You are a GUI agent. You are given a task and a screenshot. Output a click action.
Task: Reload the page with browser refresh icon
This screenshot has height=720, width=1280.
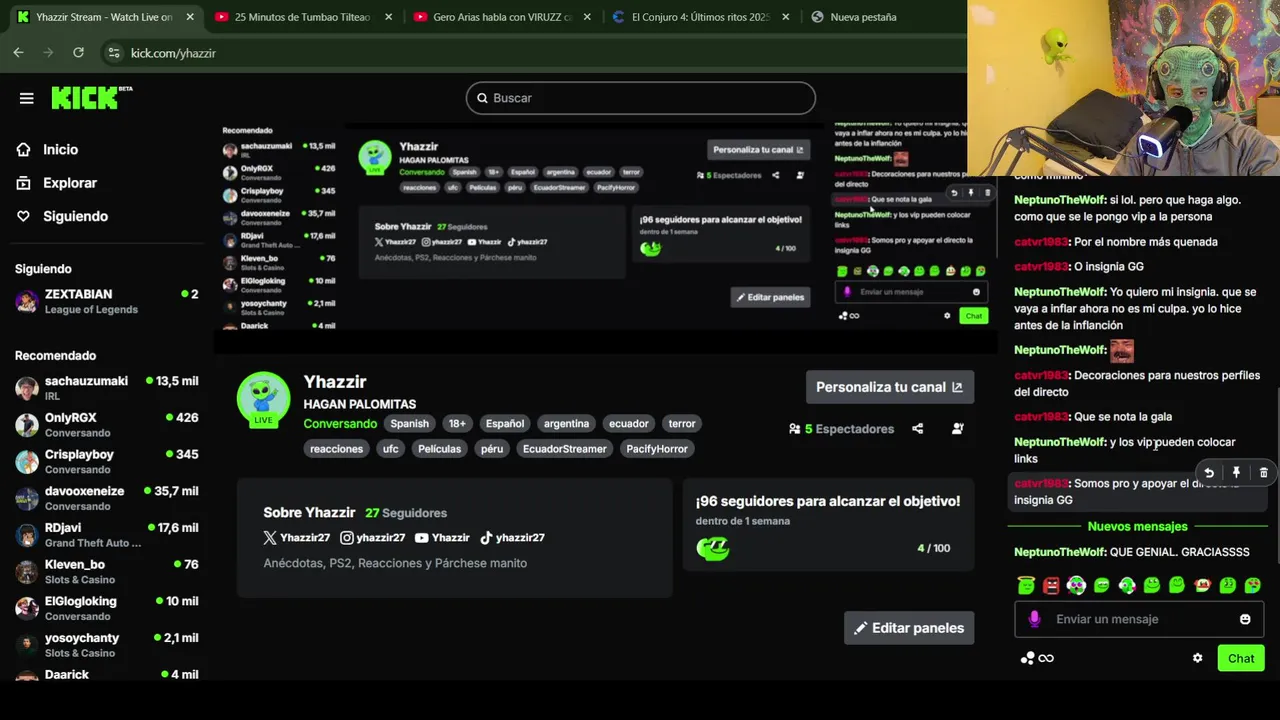(78, 53)
